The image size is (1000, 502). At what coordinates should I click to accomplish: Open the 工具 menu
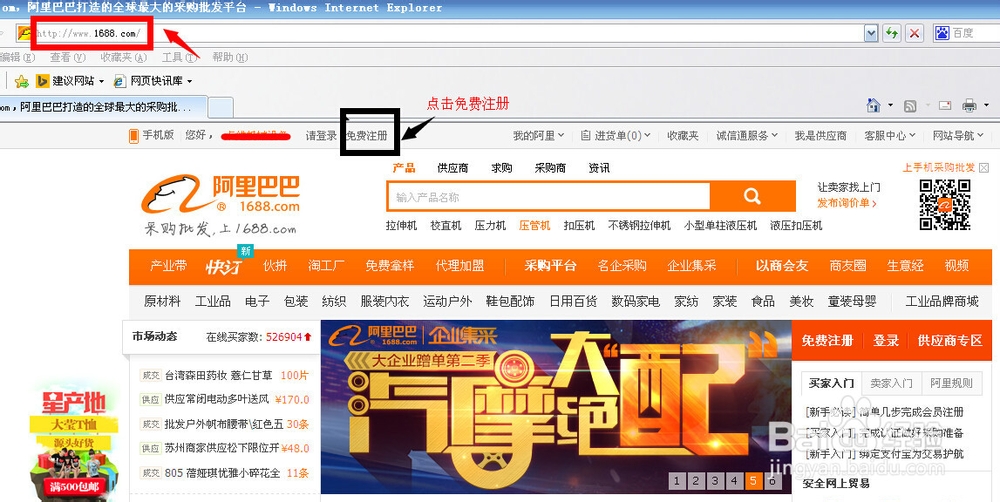coord(179,57)
